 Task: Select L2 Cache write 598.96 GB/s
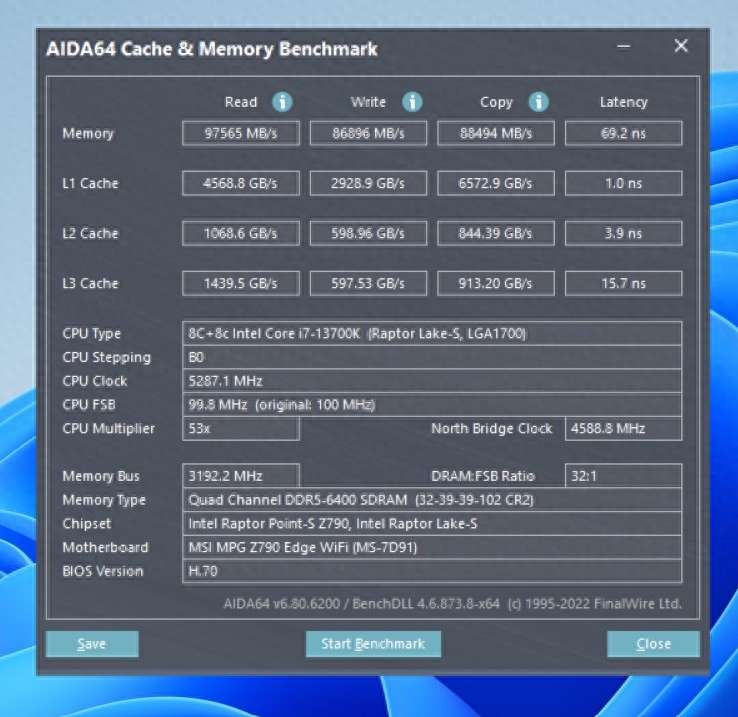tap(369, 233)
